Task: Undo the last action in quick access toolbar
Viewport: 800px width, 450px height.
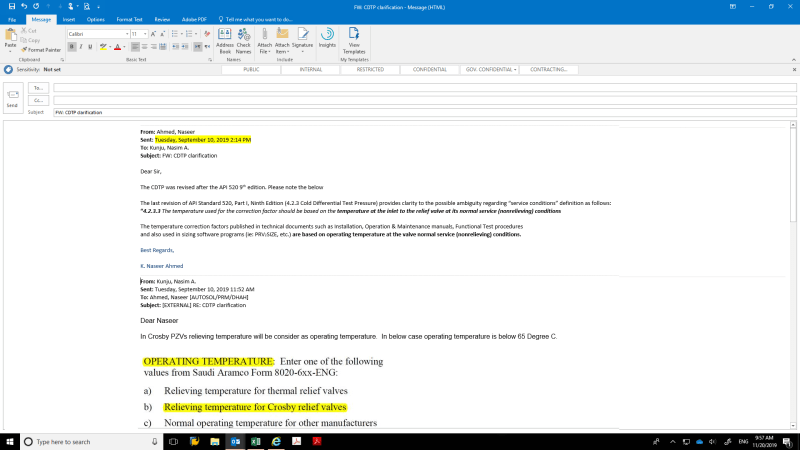Action: tap(24, 6)
